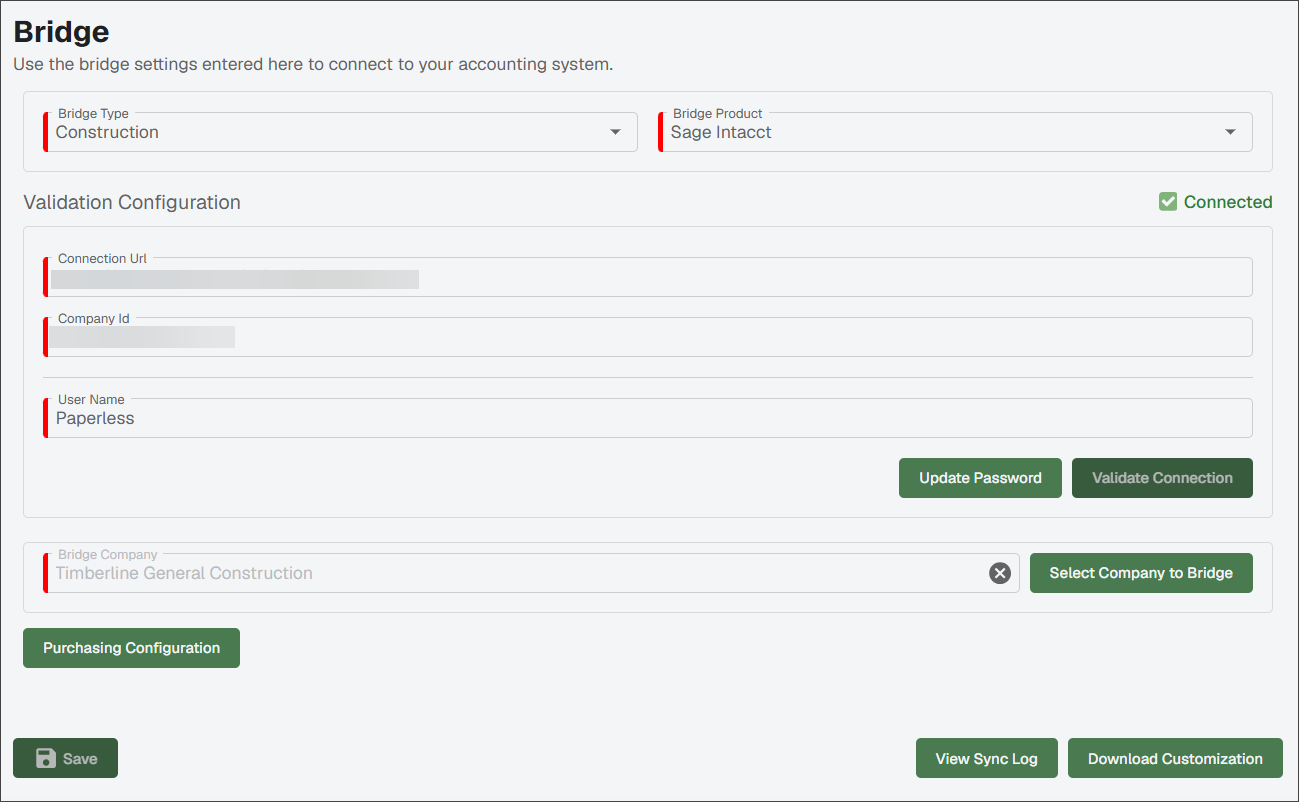Viewport: 1299px width, 802px height.
Task: Click Select Company to Bridge button
Action: [x=1141, y=573]
